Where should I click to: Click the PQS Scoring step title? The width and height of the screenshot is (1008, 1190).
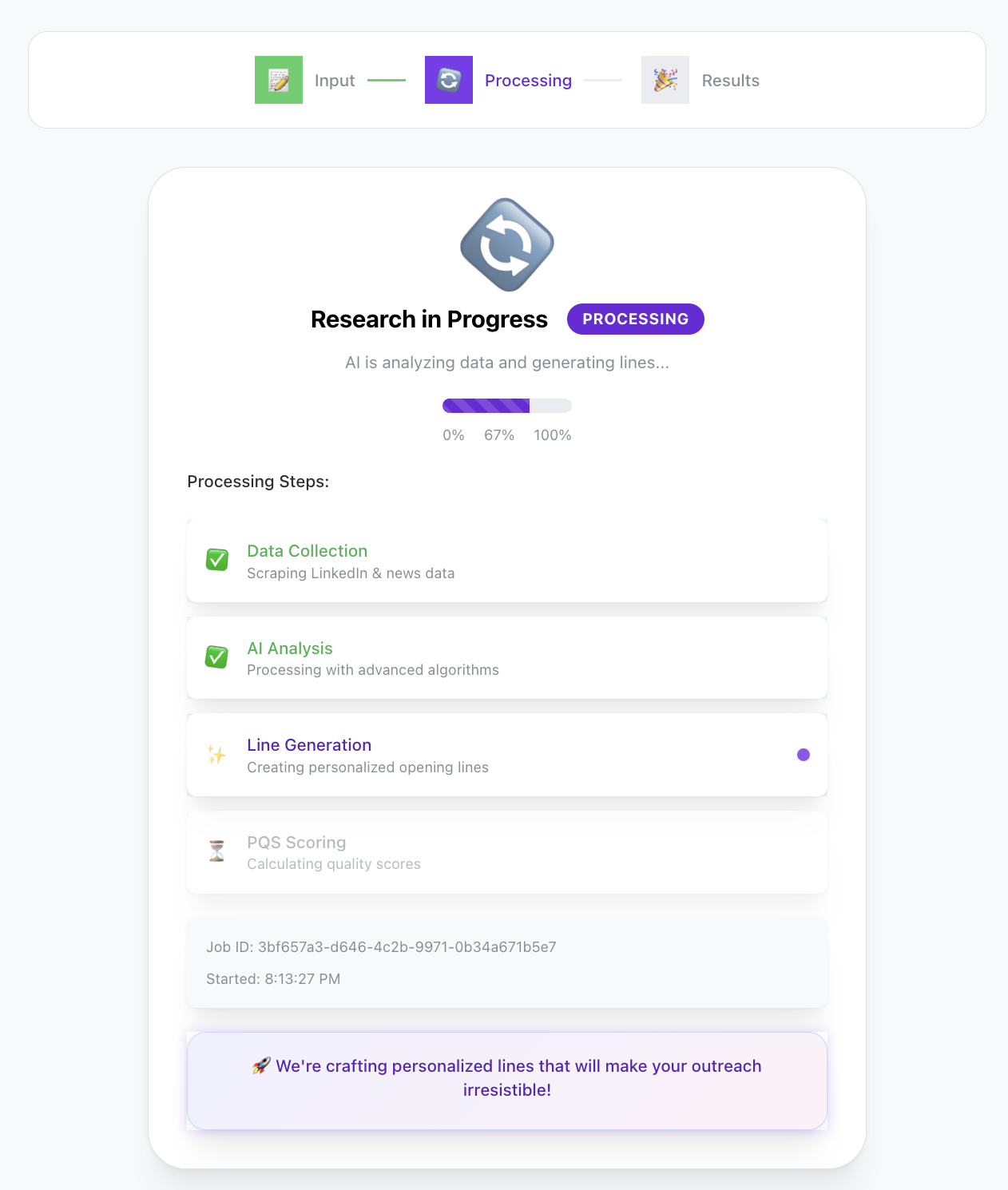296,843
